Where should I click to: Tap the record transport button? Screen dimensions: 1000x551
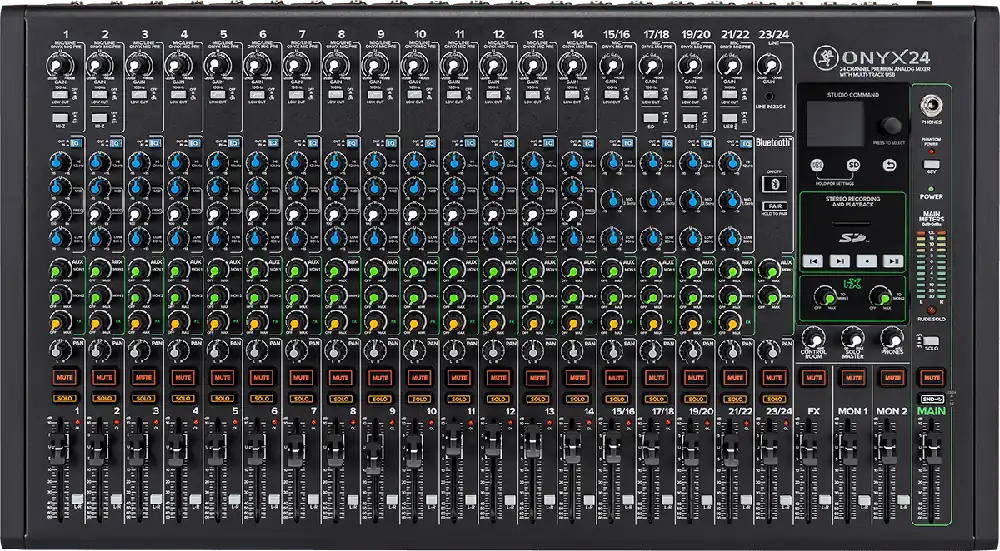pyautogui.click(x=867, y=260)
